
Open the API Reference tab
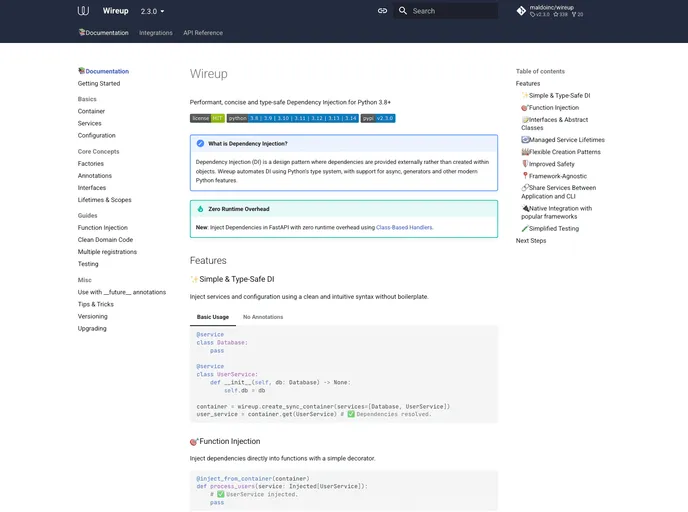tap(203, 33)
